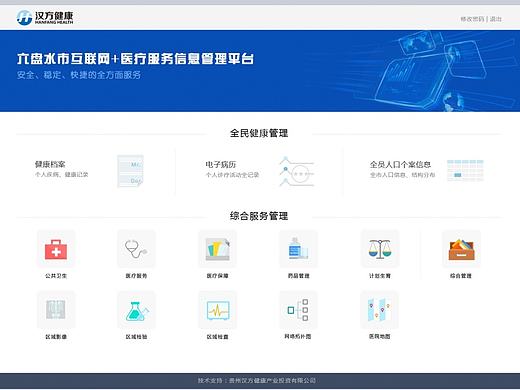This screenshot has height=390, width=520.
Task: Click the 全员人口个案信息 calendar grid icon
Action: coord(465,170)
